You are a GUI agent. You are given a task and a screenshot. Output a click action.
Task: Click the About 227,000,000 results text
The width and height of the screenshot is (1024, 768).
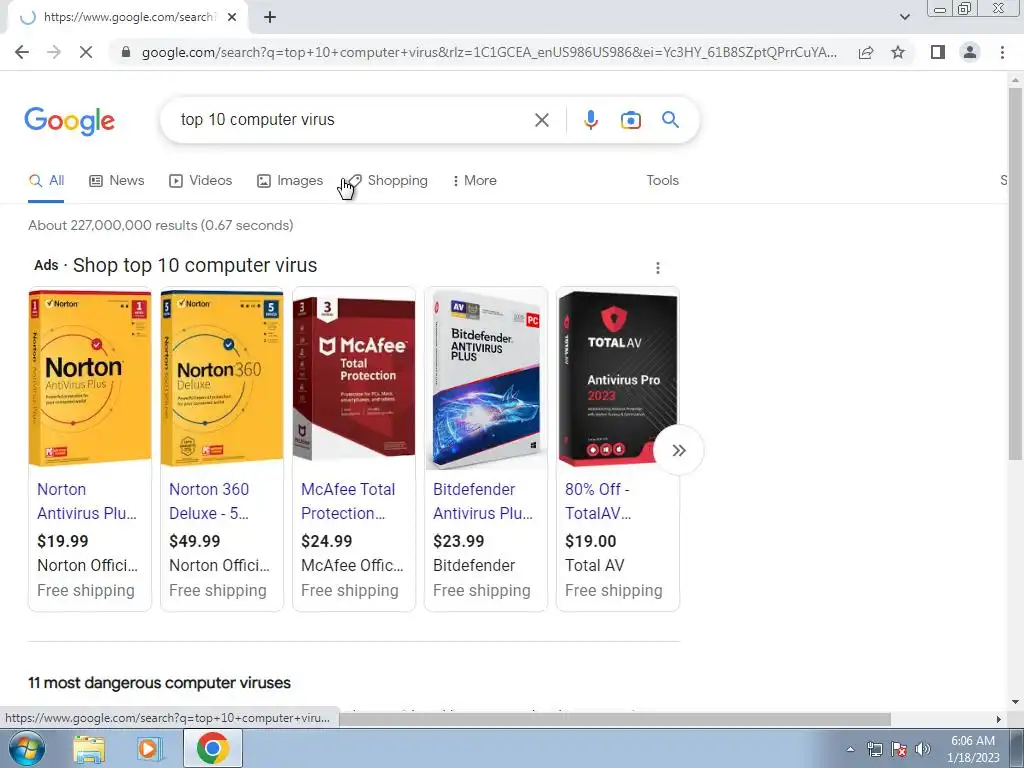click(161, 225)
